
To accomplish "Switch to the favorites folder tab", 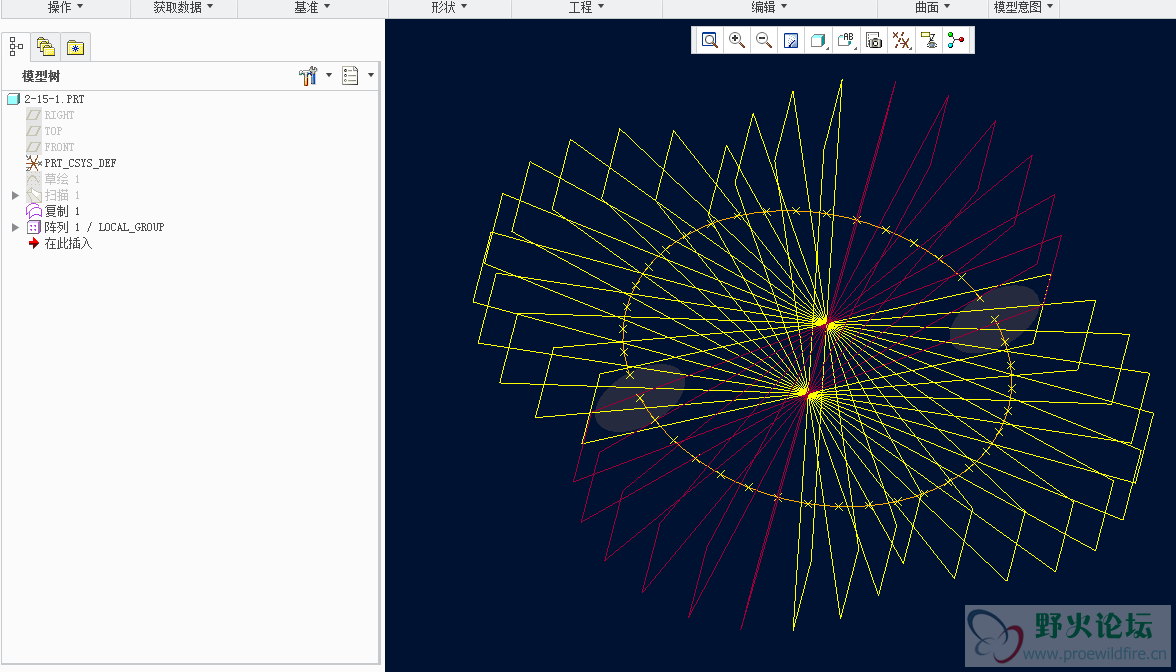I will [75, 46].
